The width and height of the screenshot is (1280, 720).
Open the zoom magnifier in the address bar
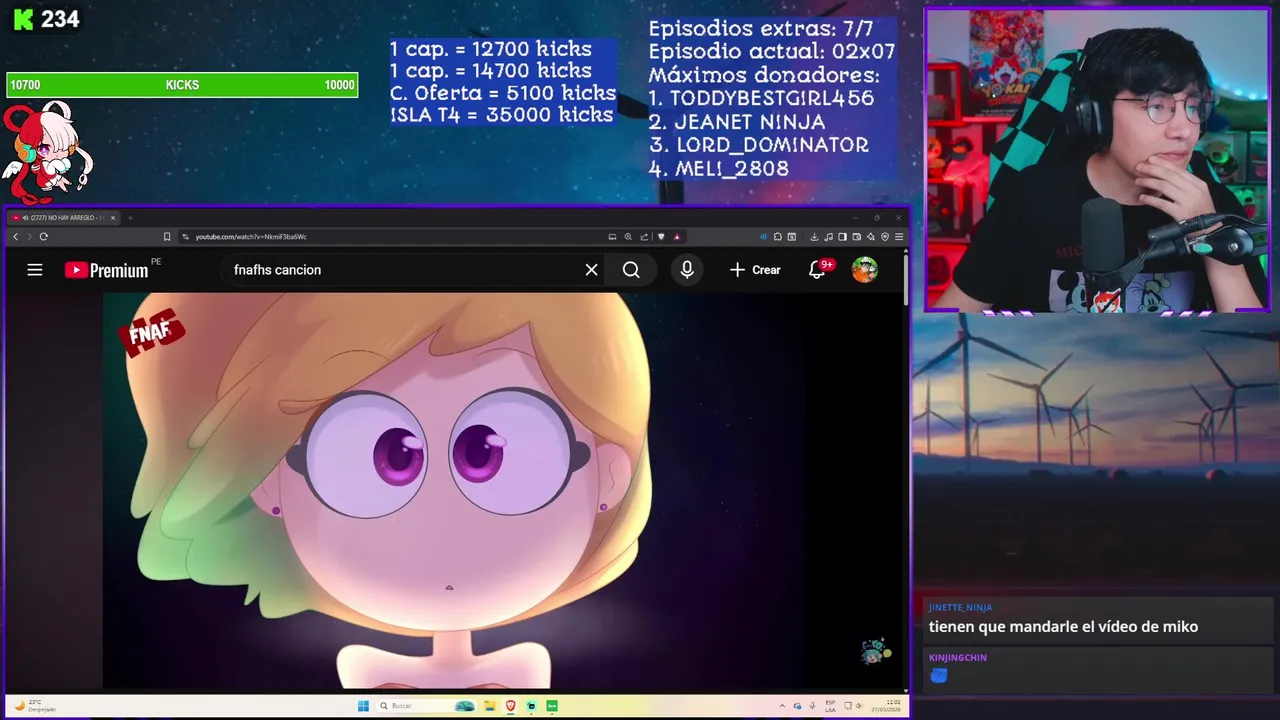point(628,237)
